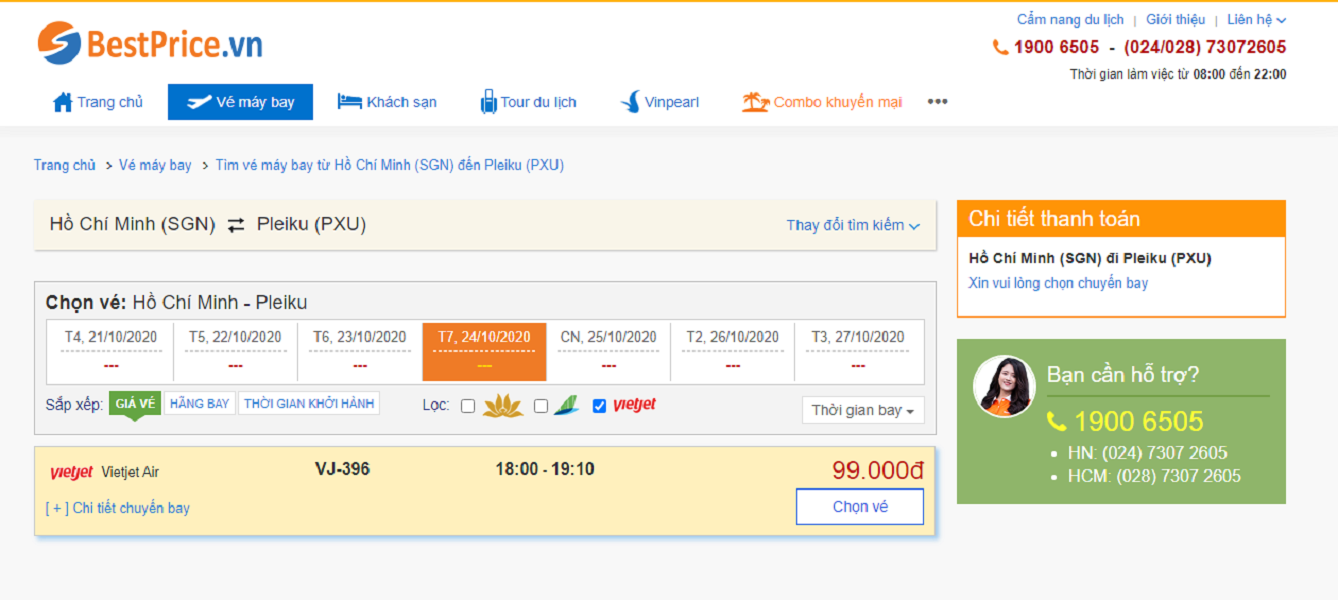This screenshot has height=600, width=1338.
Task: Click support agent avatar photo
Action: click(1004, 386)
